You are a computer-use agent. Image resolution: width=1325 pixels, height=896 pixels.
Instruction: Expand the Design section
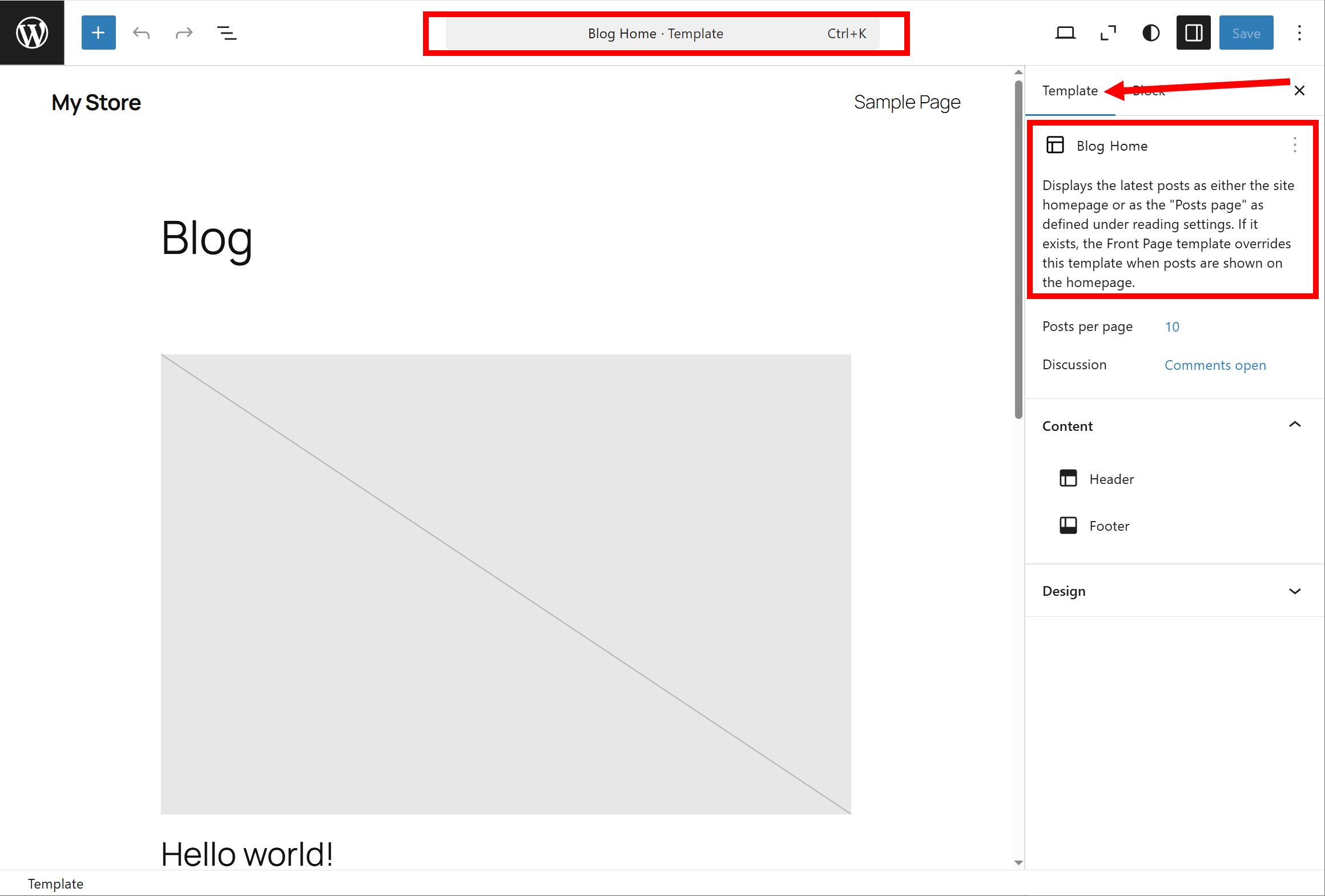pyautogui.click(x=1294, y=591)
